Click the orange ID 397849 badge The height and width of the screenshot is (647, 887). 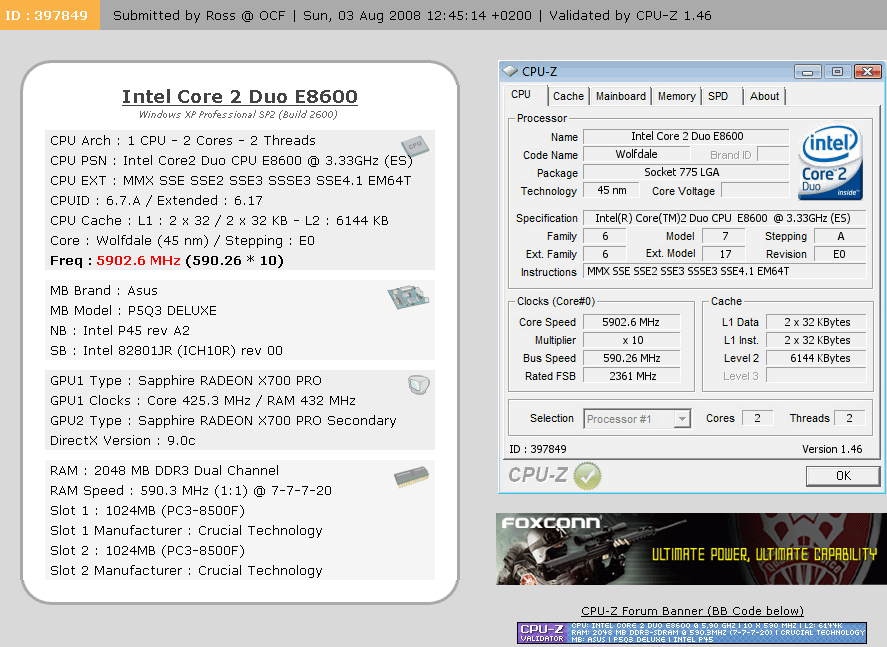tap(50, 15)
